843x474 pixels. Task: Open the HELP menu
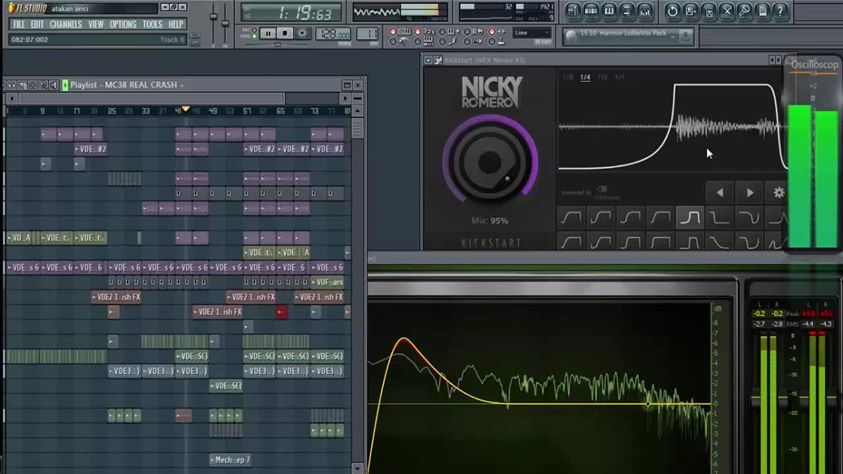(176, 24)
